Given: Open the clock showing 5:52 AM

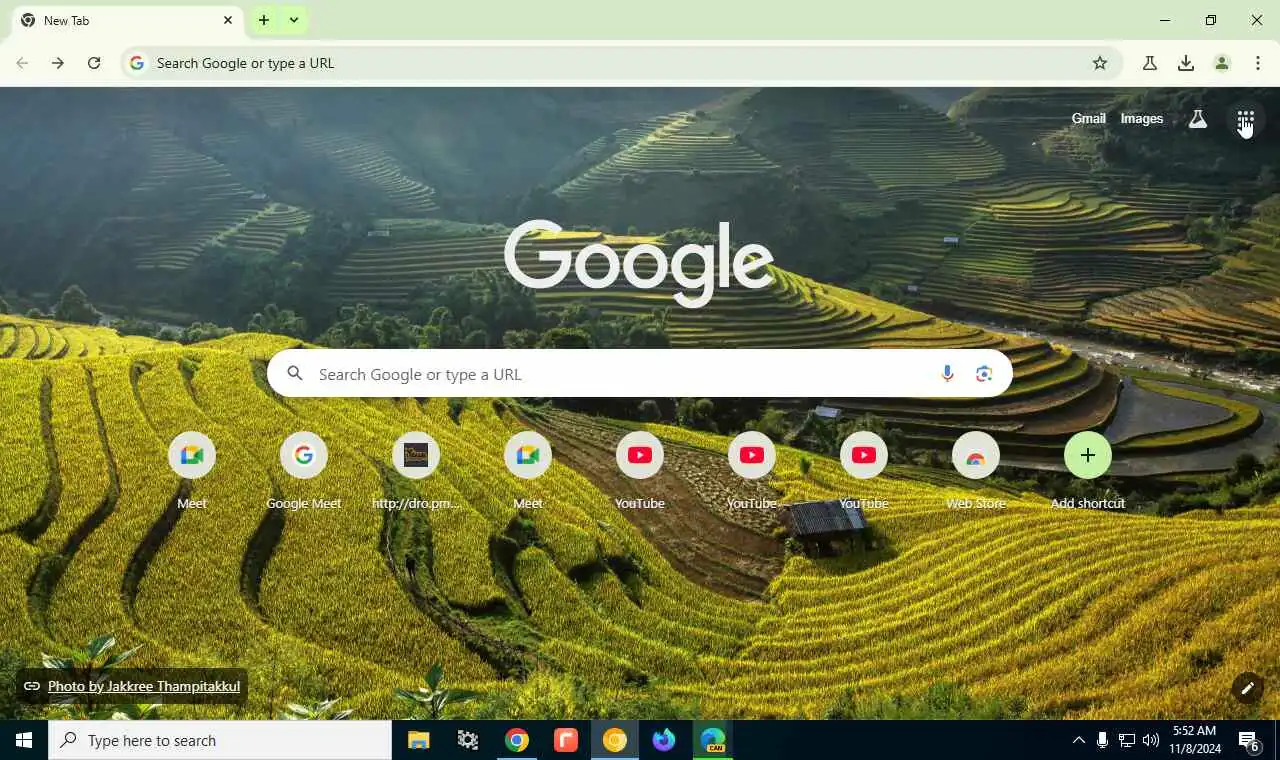Looking at the screenshot, I should click(x=1194, y=740).
